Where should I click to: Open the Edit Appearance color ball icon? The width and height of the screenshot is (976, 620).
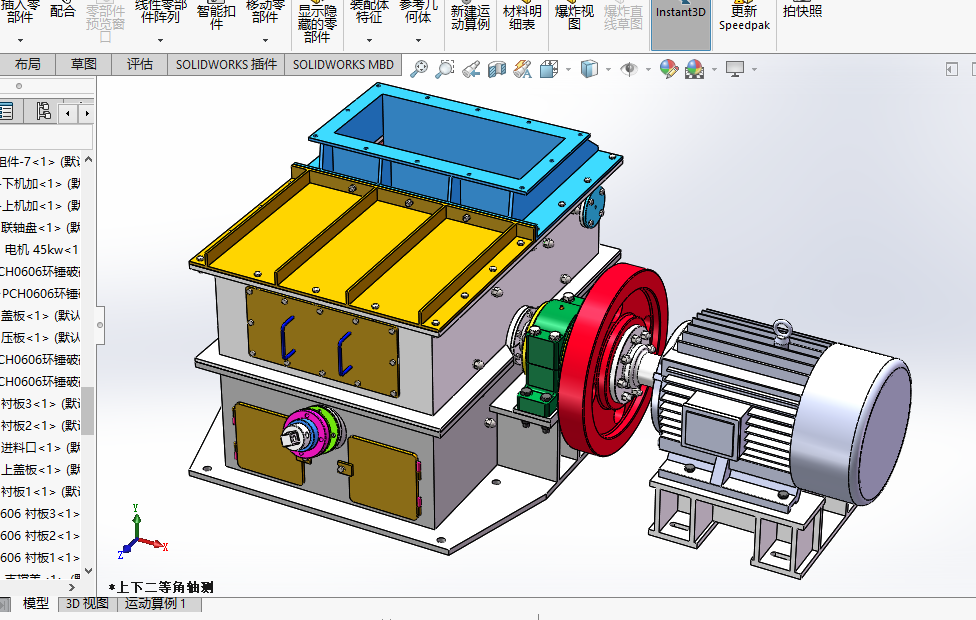[669, 68]
